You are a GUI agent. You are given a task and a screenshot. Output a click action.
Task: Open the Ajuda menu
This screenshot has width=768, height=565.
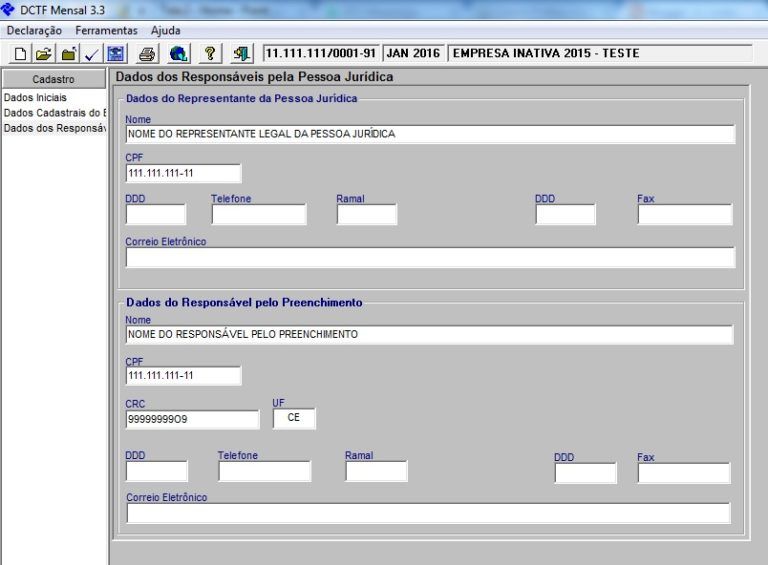(165, 31)
